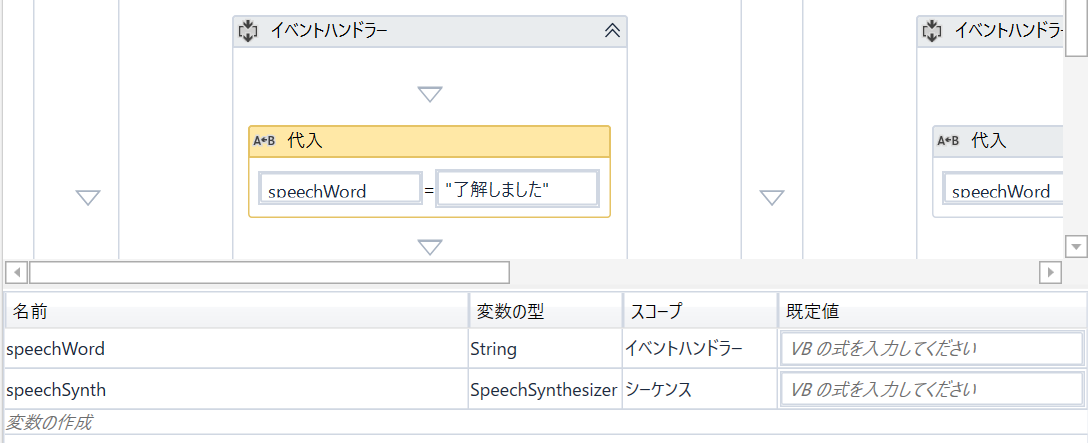Click the speechWord field in Assign activity
The height and width of the screenshot is (443, 1088).
340,189
